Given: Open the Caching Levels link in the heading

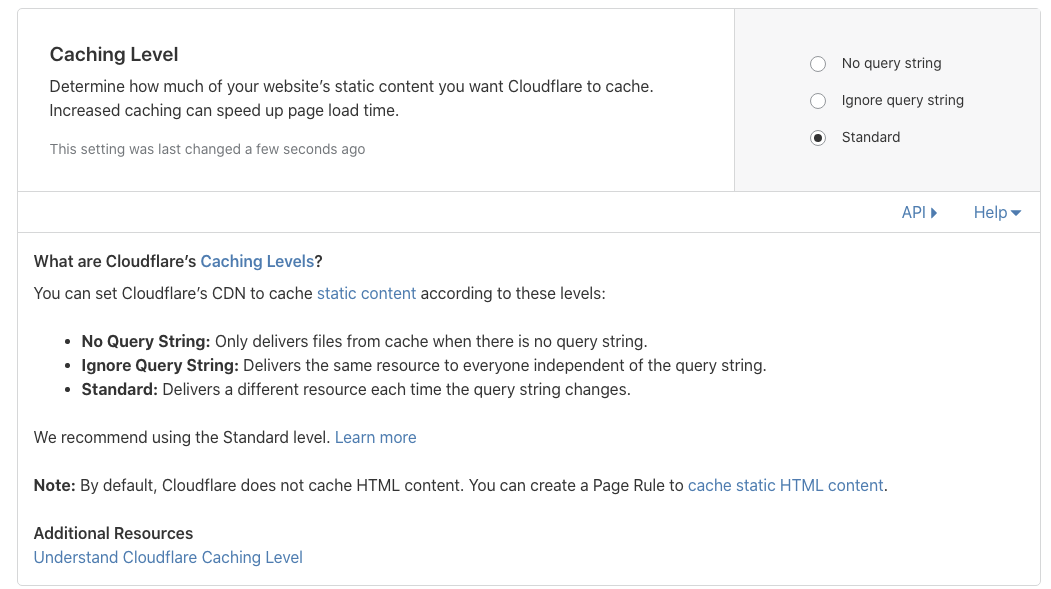Looking at the screenshot, I should (257, 261).
